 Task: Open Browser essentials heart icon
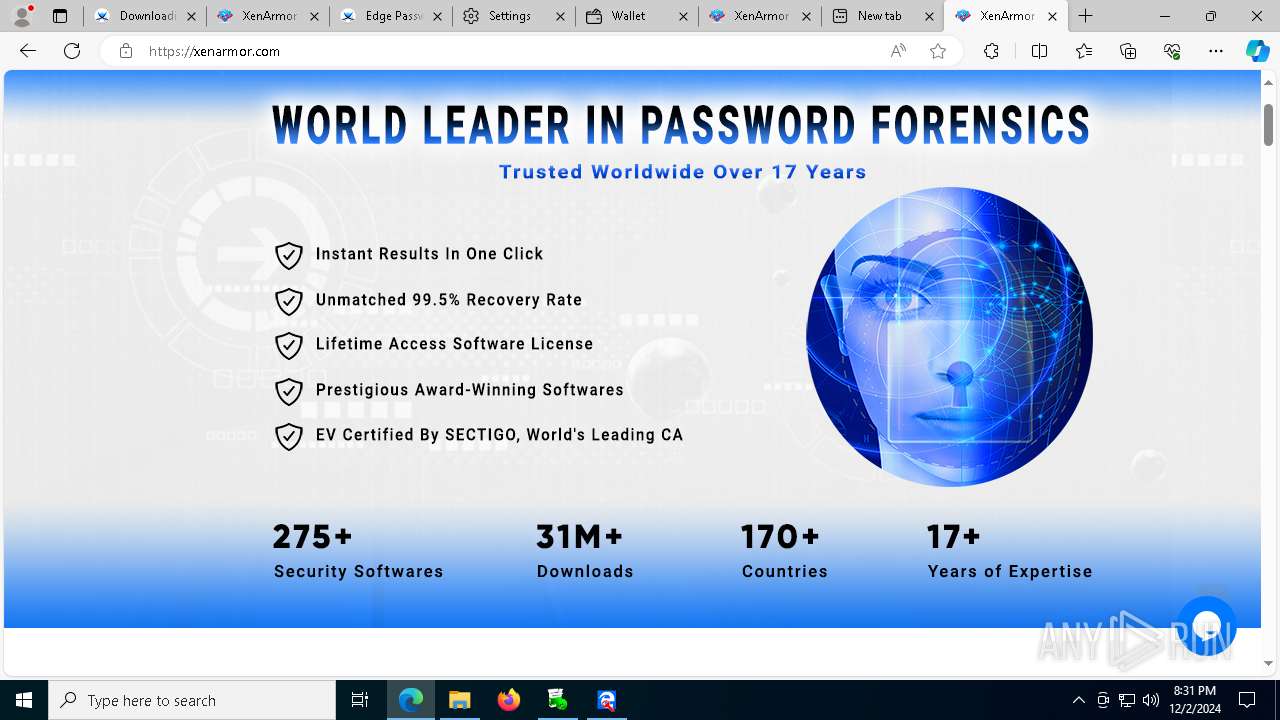pos(1172,51)
